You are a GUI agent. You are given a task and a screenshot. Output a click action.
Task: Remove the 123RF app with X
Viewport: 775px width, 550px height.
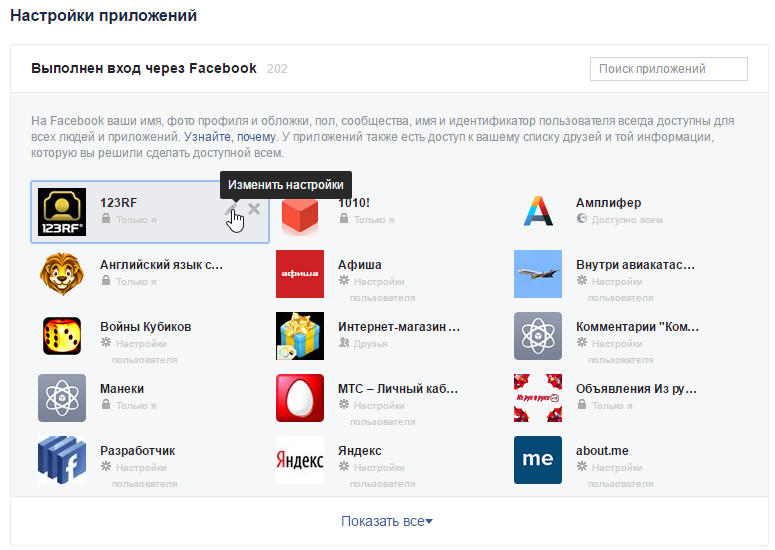[254, 209]
